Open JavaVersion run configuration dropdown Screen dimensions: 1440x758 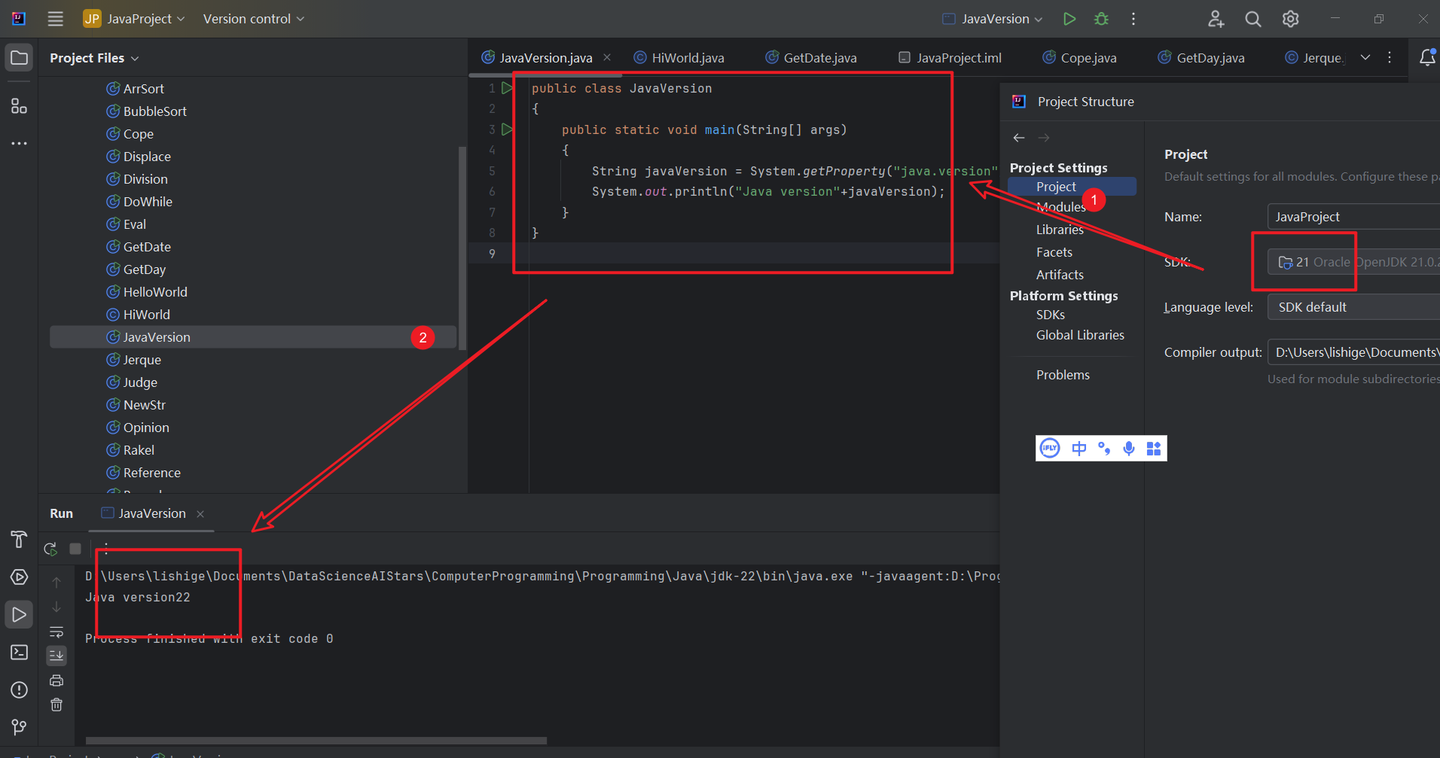[x=992, y=19]
